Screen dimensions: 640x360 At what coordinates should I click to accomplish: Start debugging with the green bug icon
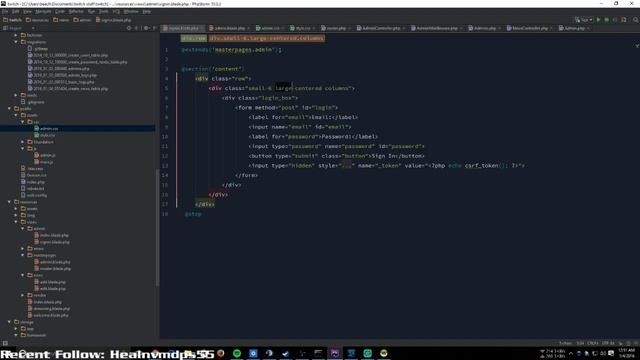pos(607,20)
